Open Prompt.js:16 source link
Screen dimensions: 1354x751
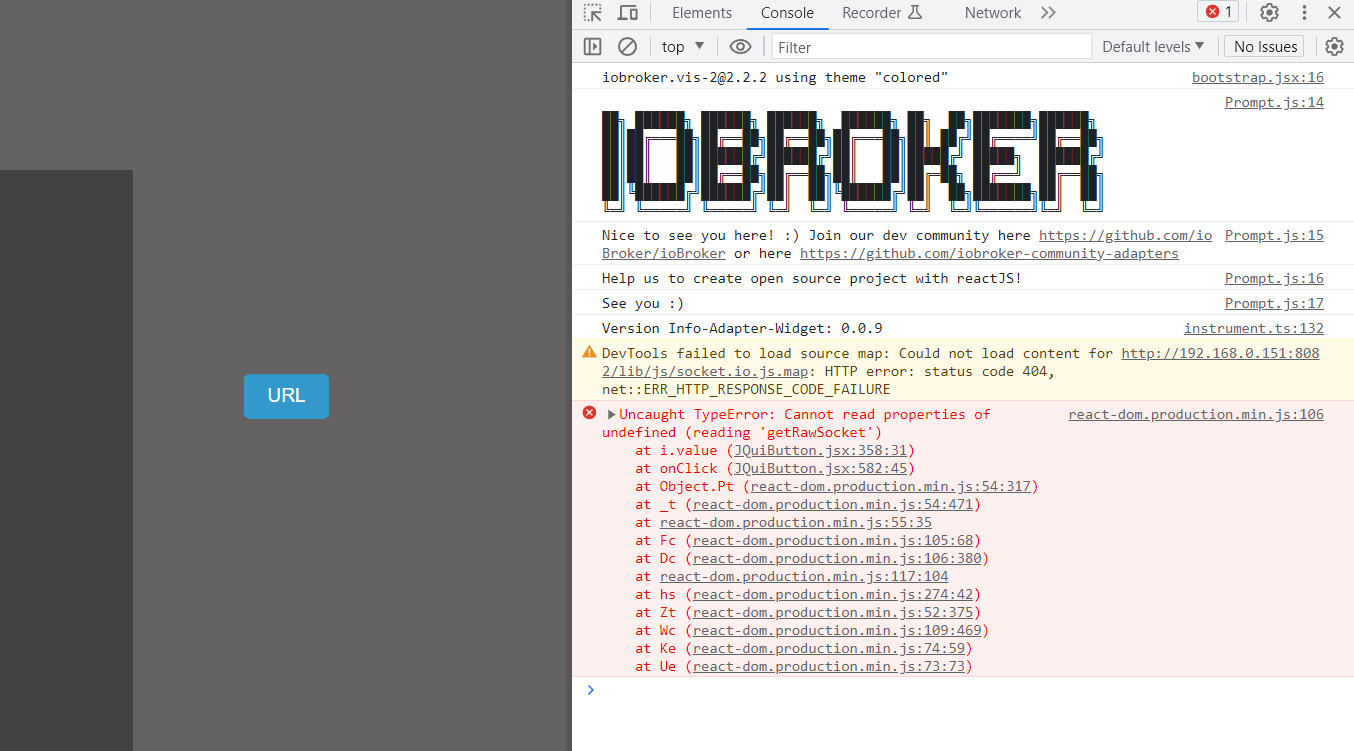pos(1274,278)
